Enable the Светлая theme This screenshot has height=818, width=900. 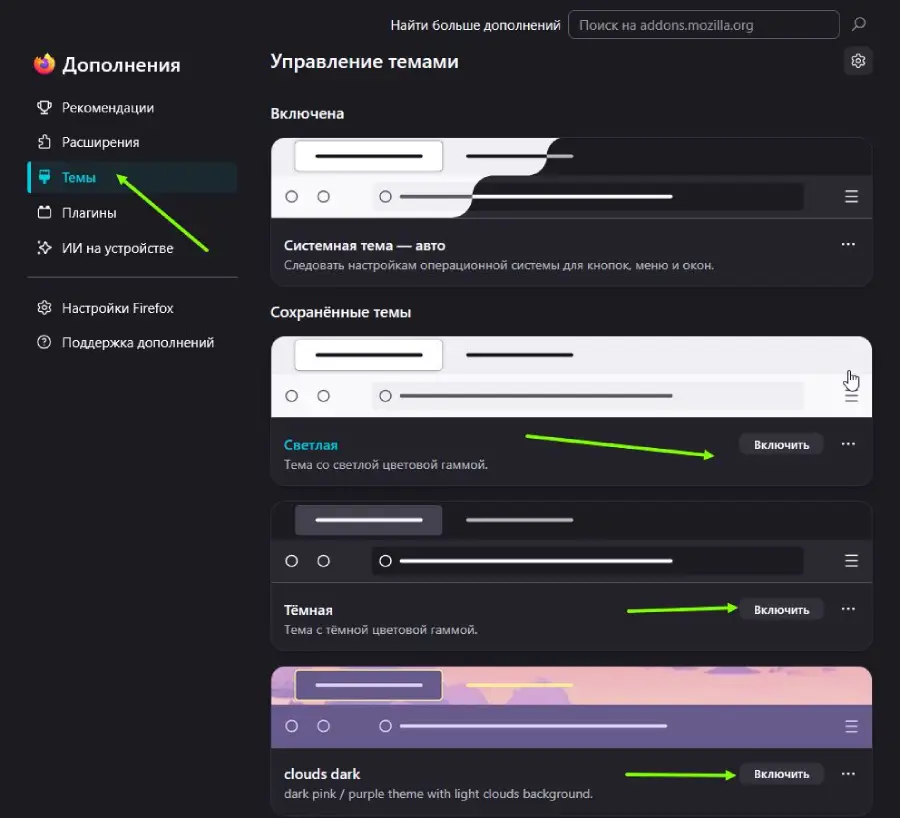(781, 445)
